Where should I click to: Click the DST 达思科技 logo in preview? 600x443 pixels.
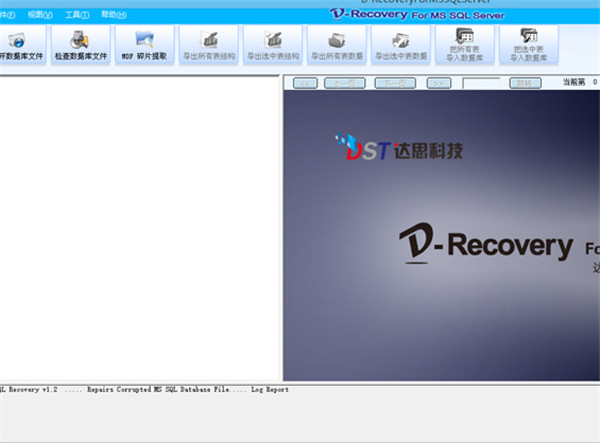point(399,147)
